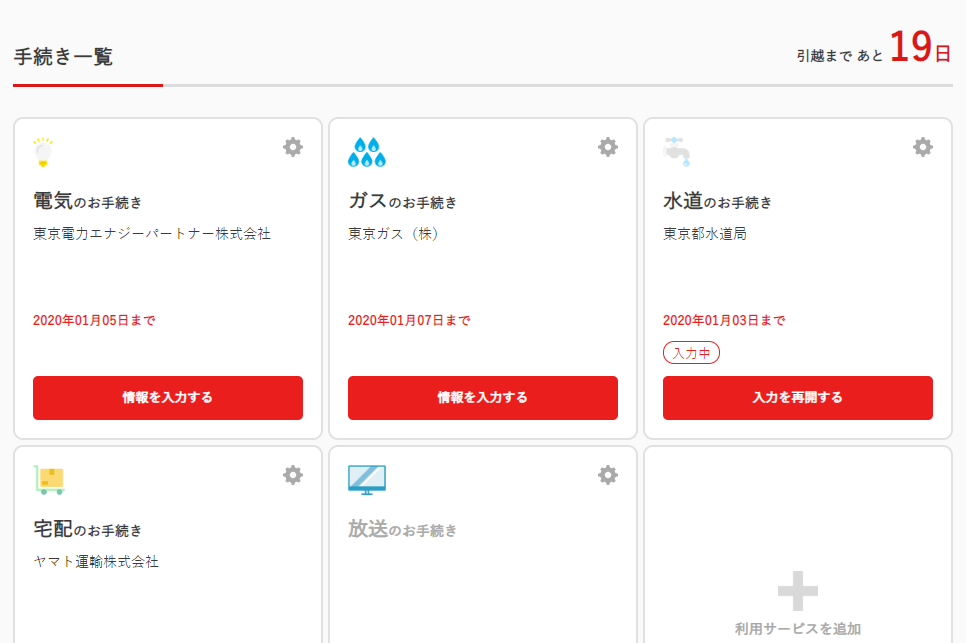This screenshot has width=966, height=643.
Task: Click 宅配のお手続き title
Action: point(87,528)
